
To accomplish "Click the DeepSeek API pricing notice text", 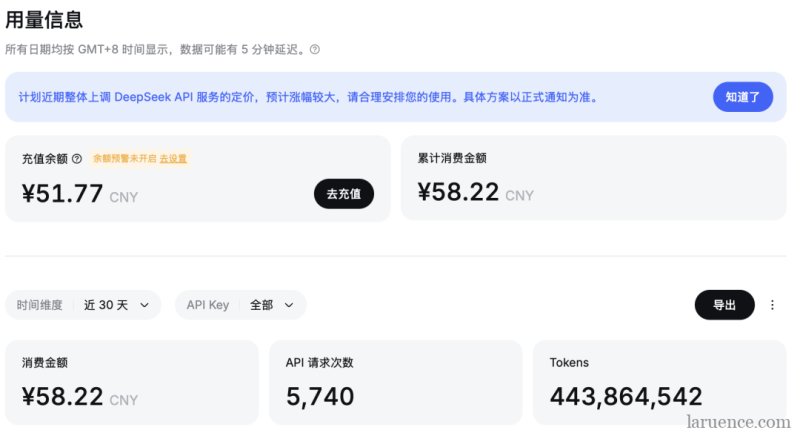I will coord(308,97).
